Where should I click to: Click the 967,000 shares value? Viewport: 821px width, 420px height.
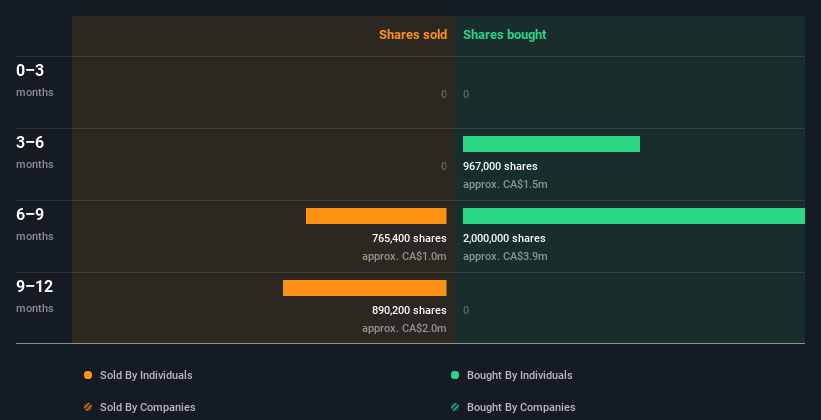click(500, 167)
